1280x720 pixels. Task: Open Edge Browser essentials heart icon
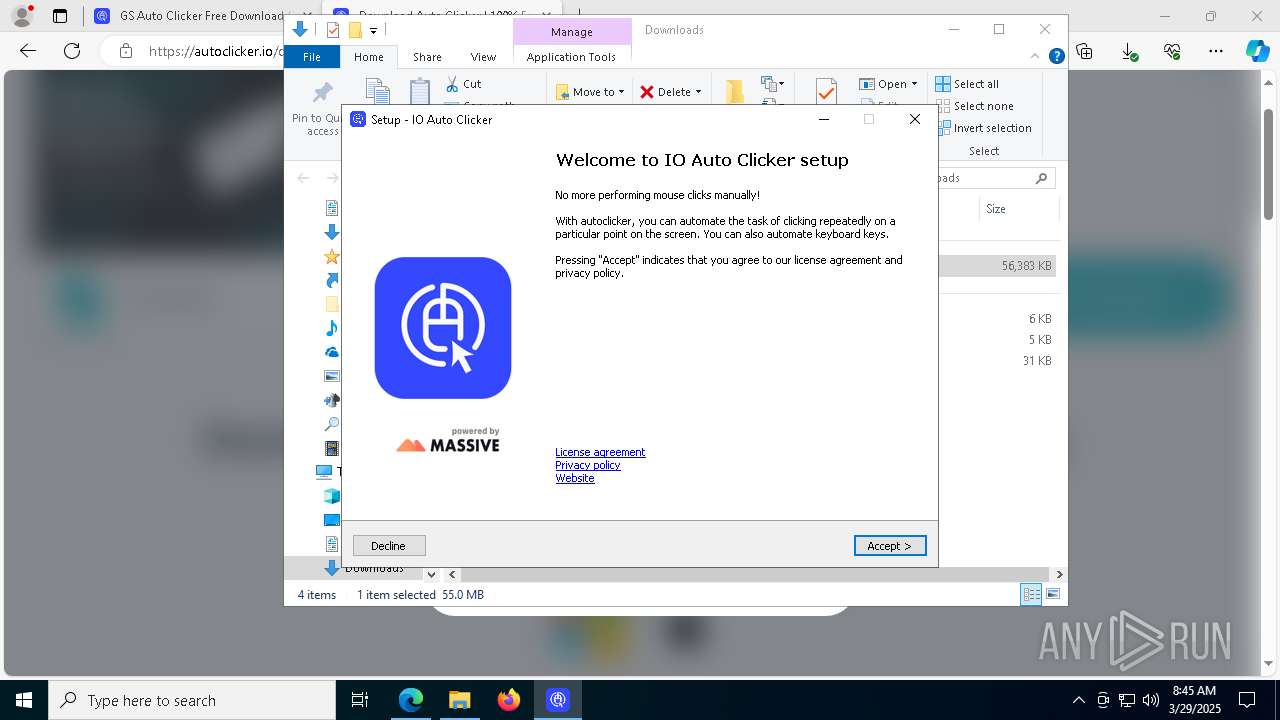click(1172, 51)
